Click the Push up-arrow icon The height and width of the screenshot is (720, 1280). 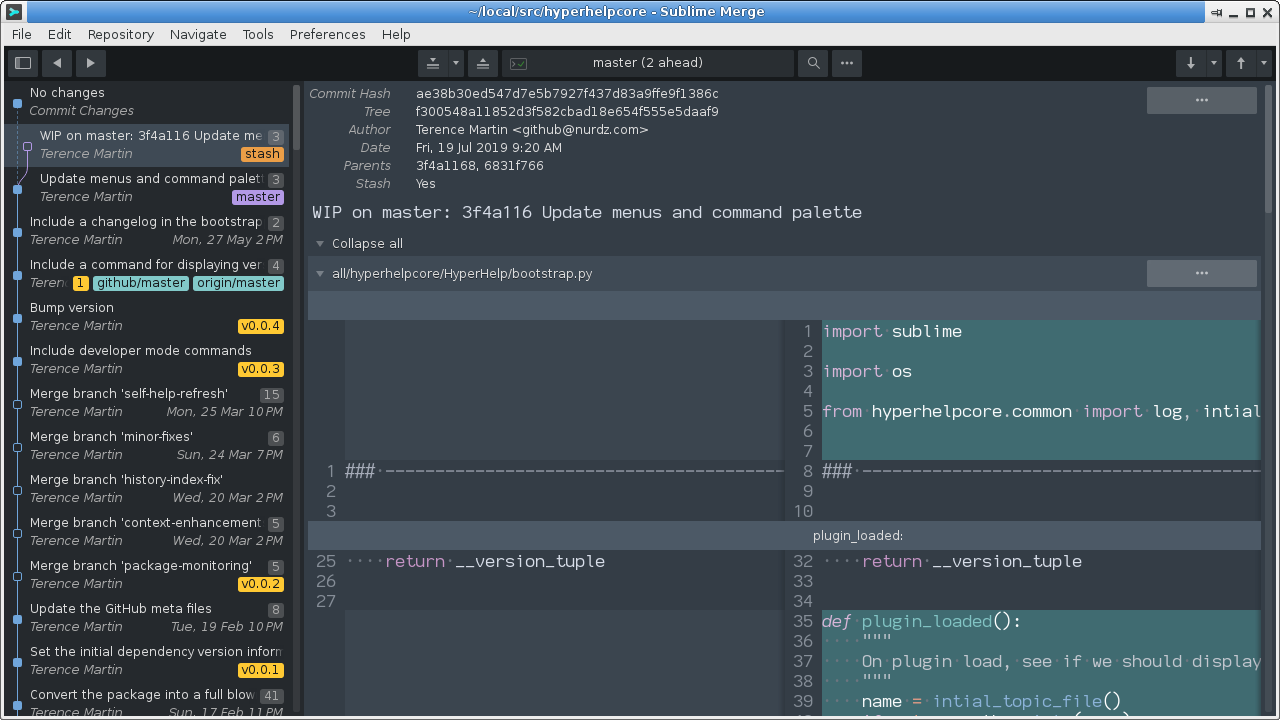1241,63
